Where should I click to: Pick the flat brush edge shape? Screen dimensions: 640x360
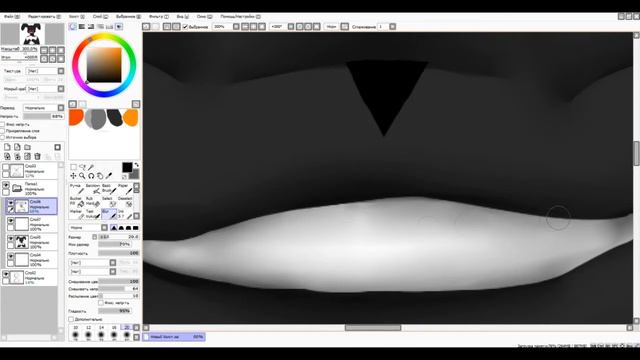pyautogui.click(x=136, y=228)
